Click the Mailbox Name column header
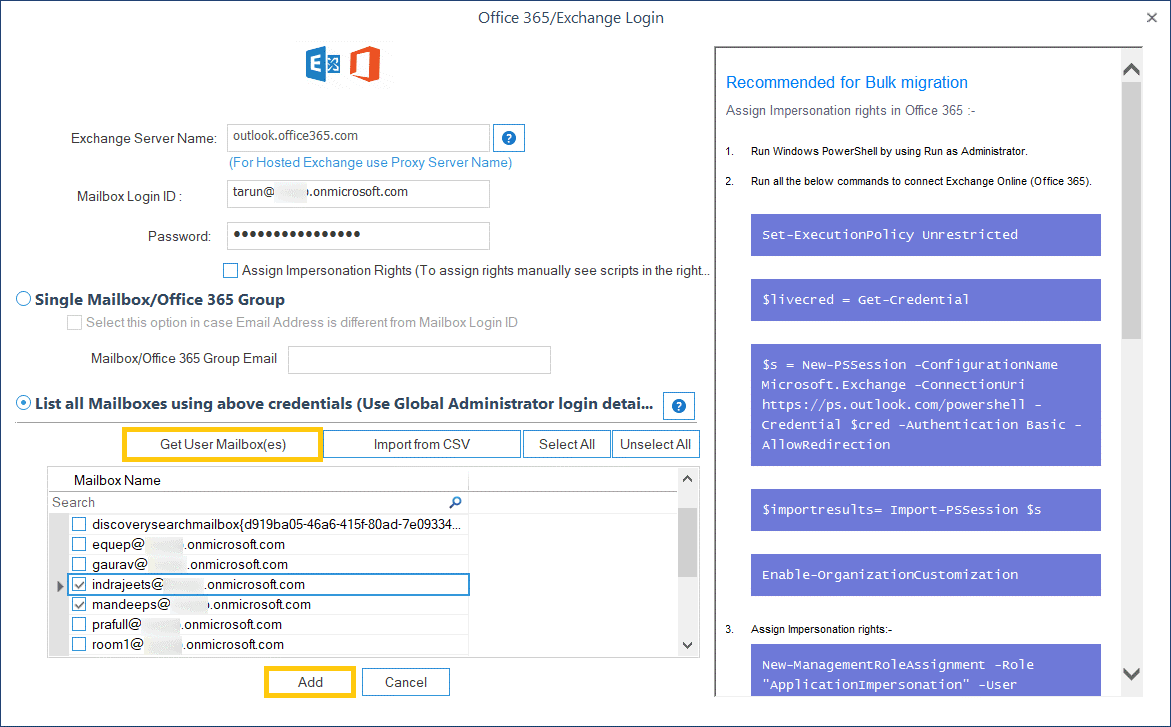This screenshot has width=1171, height=727. 117,480
